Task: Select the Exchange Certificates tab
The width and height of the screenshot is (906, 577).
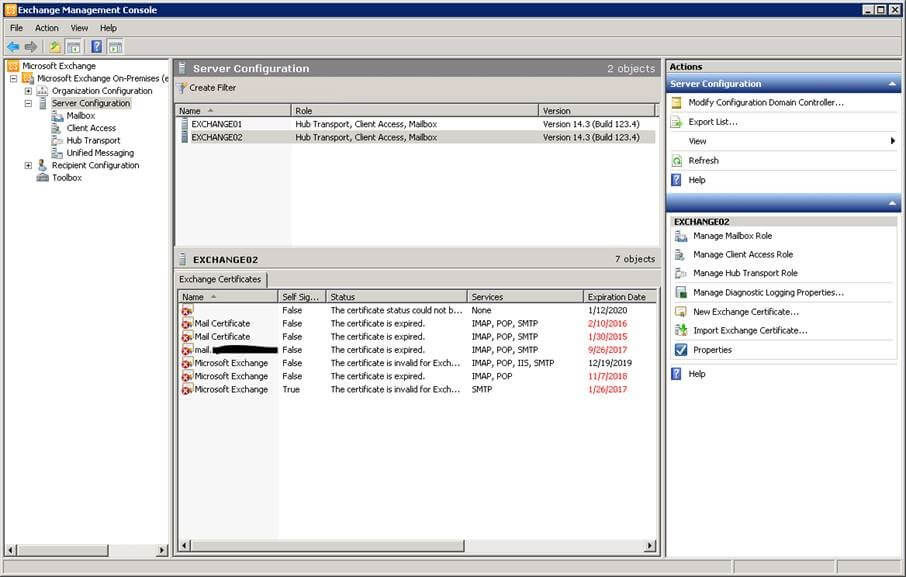Action: [x=220, y=280]
